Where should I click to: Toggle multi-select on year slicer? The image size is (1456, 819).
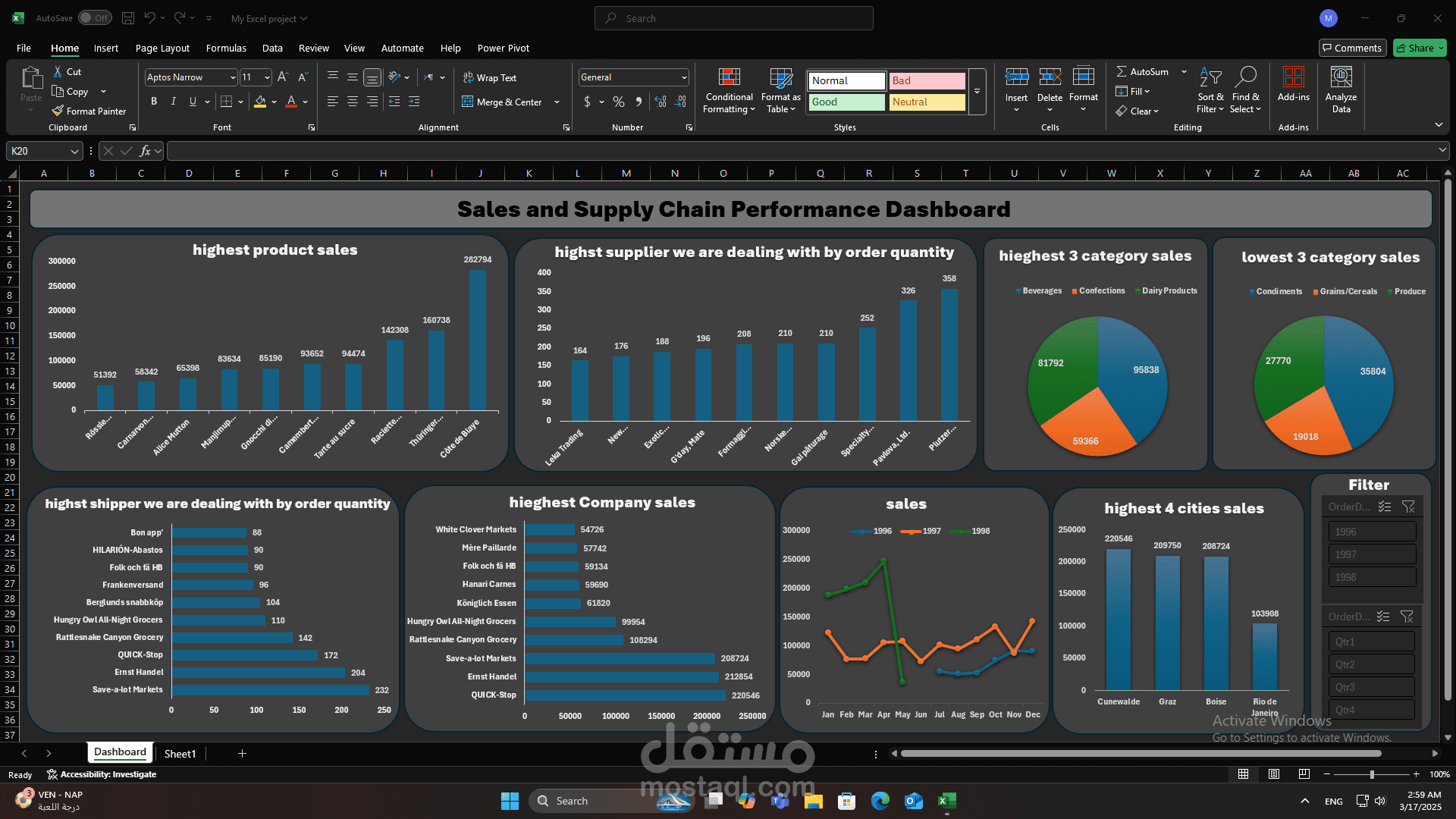tap(1385, 507)
